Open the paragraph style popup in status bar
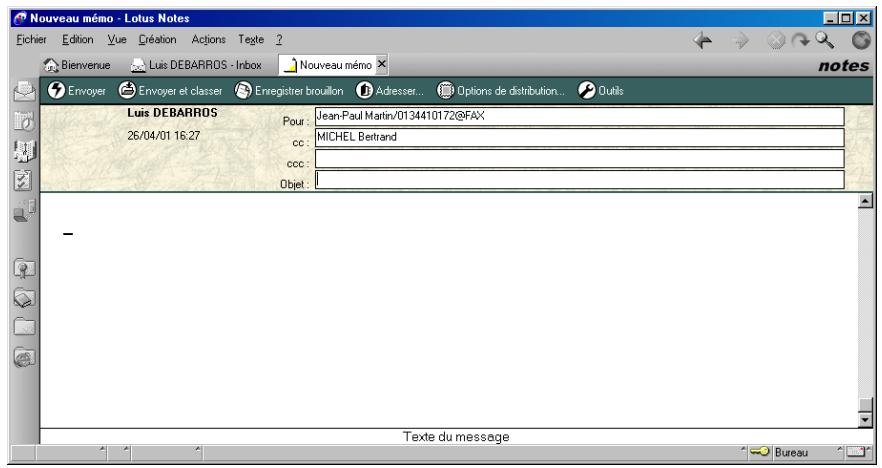 pos(167,452)
